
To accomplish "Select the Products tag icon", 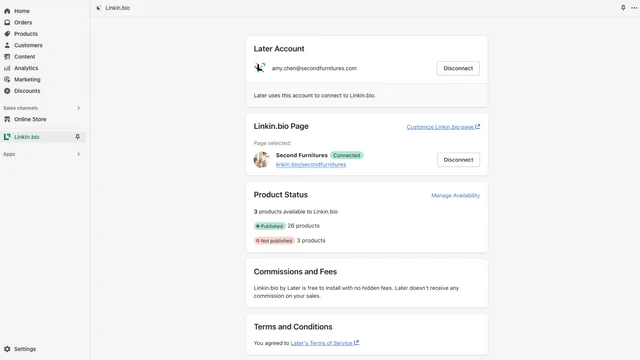I will tap(7, 34).
